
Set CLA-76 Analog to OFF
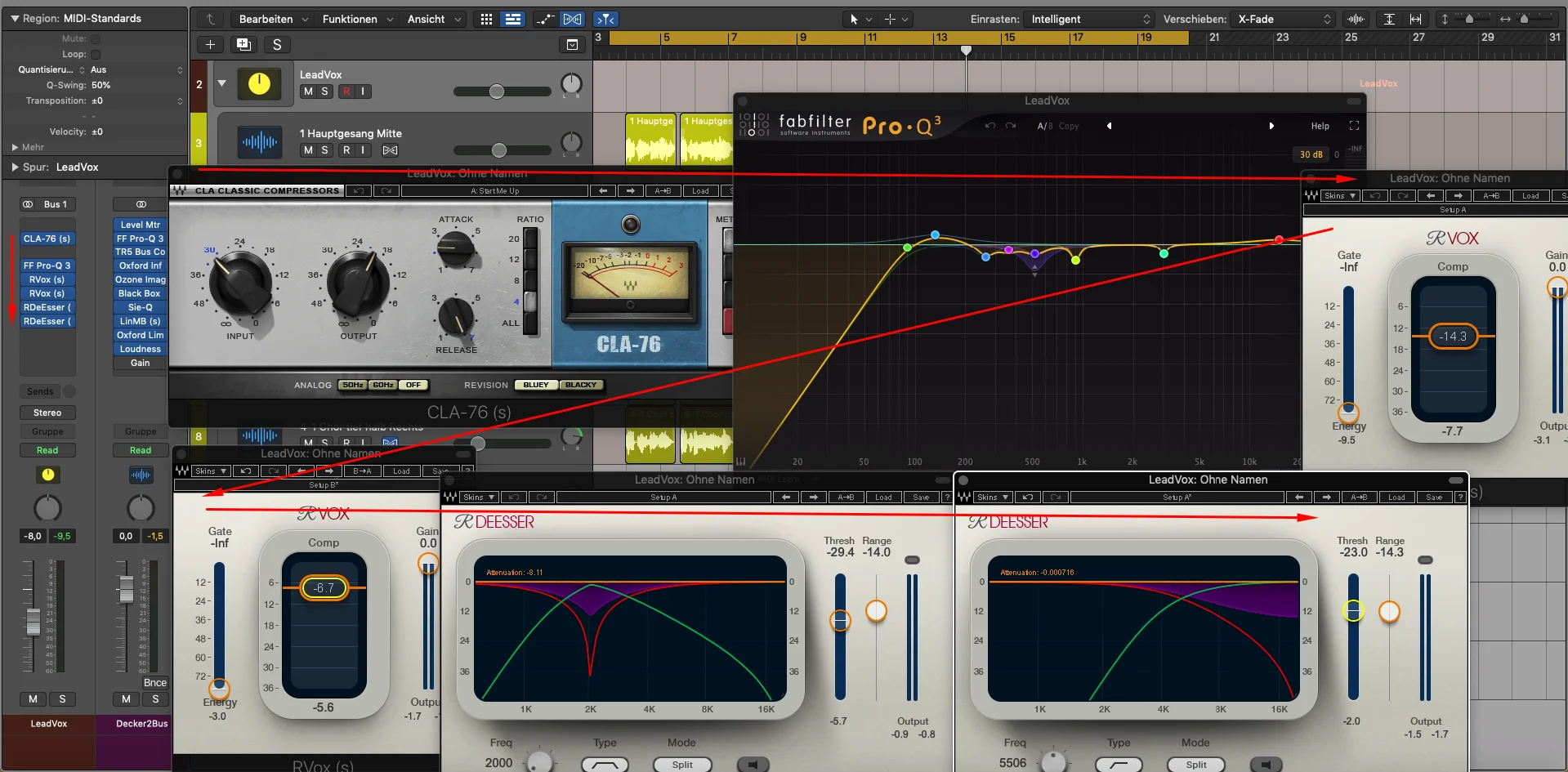413,385
